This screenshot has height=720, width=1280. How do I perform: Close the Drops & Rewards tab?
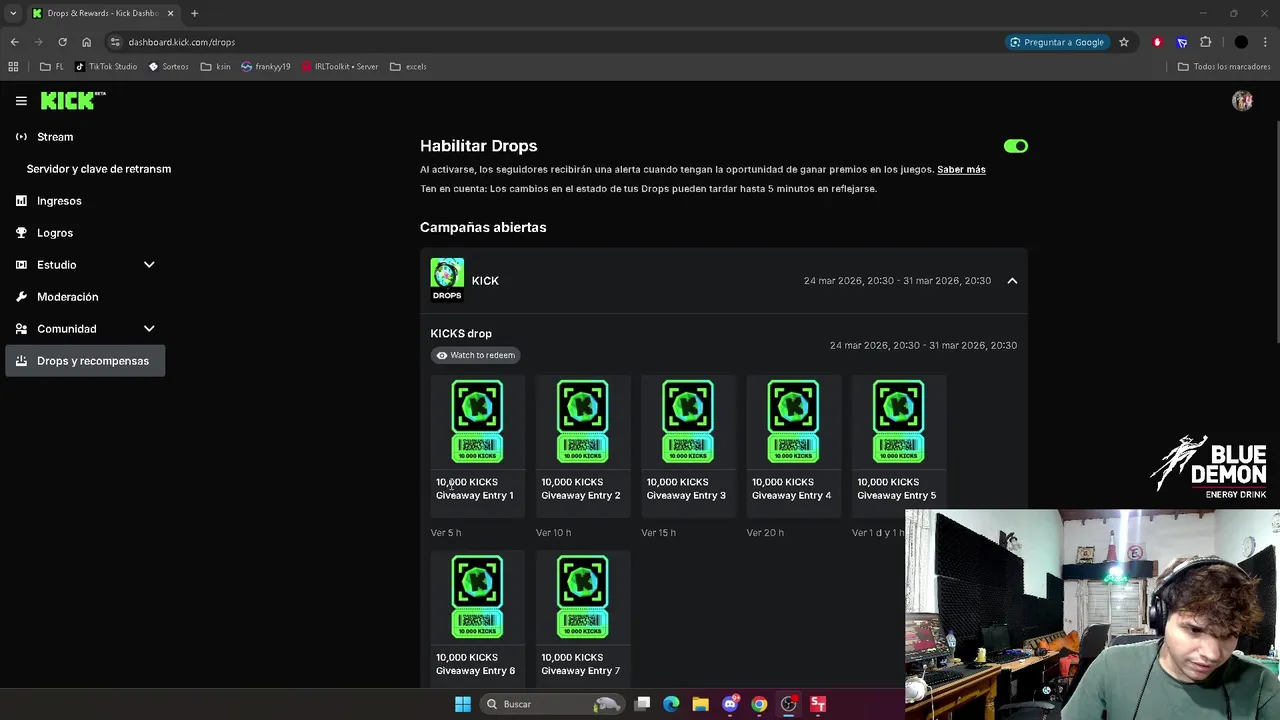pos(170,13)
